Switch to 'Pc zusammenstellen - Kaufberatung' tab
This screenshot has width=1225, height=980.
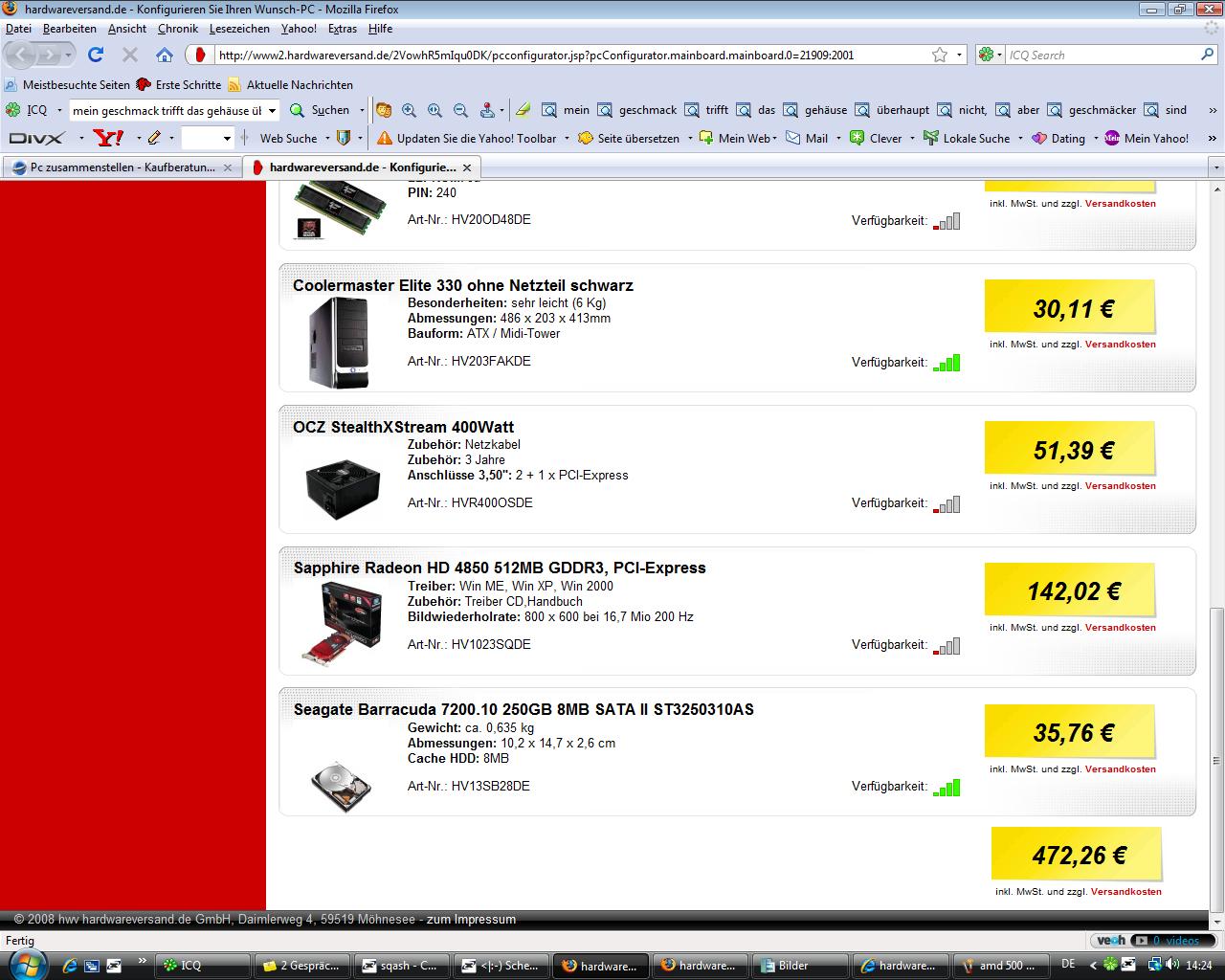(x=121, y=167)
